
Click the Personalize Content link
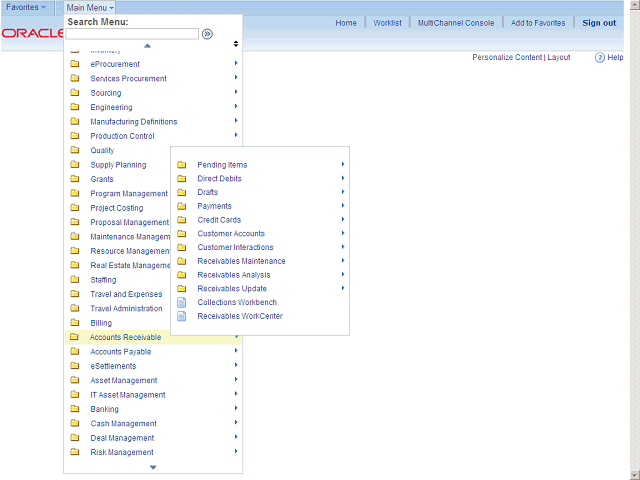pos(506,58)
